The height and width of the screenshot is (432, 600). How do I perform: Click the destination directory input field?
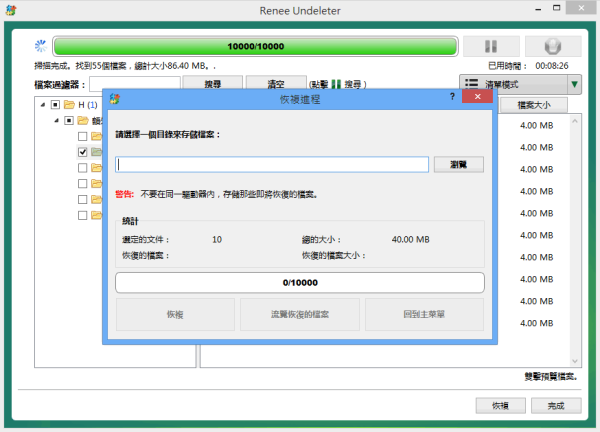[x=272, y=165]
